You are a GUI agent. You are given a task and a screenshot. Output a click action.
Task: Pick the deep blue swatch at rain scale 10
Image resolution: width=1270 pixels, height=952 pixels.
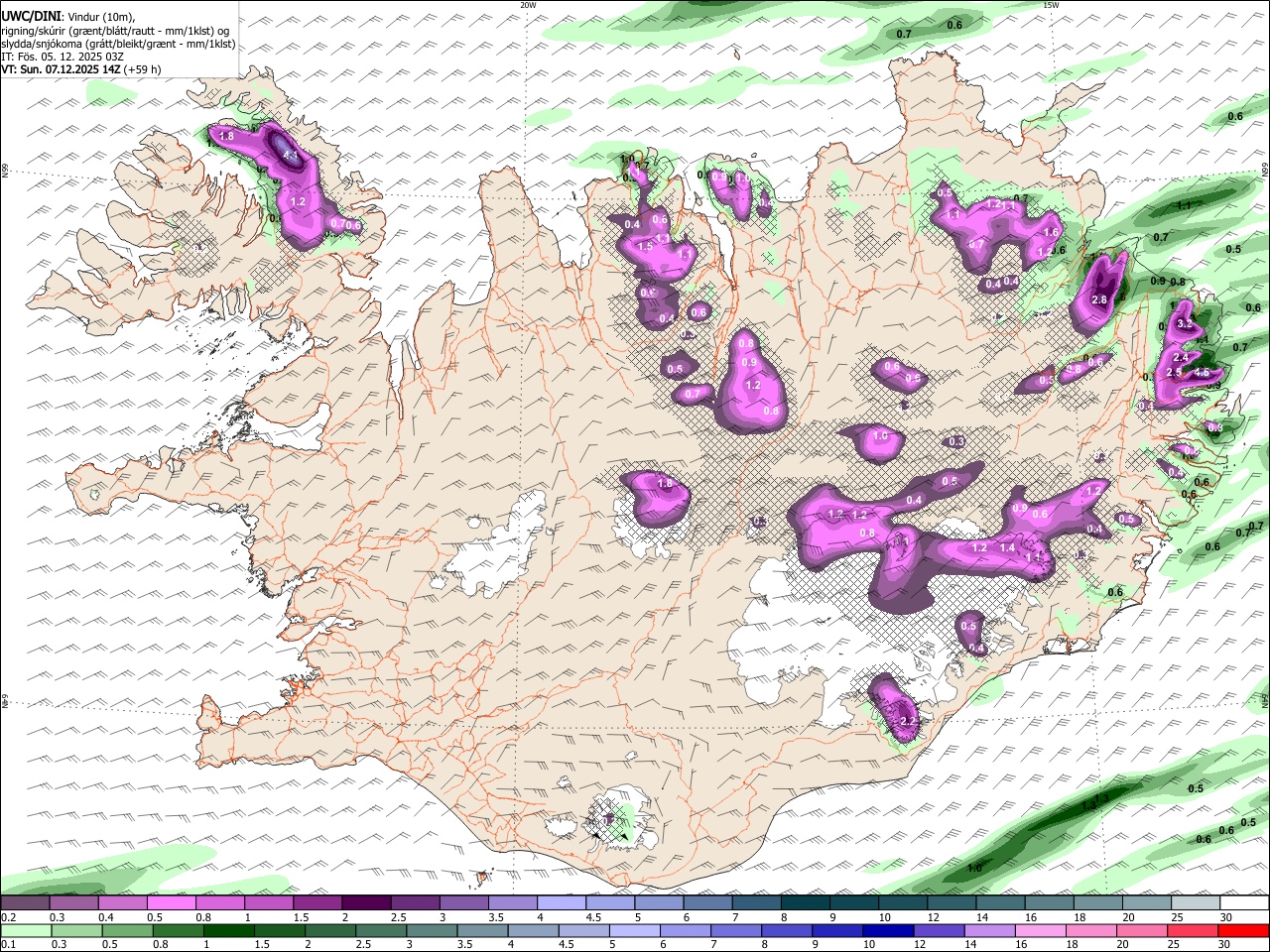tap(886, 930)
